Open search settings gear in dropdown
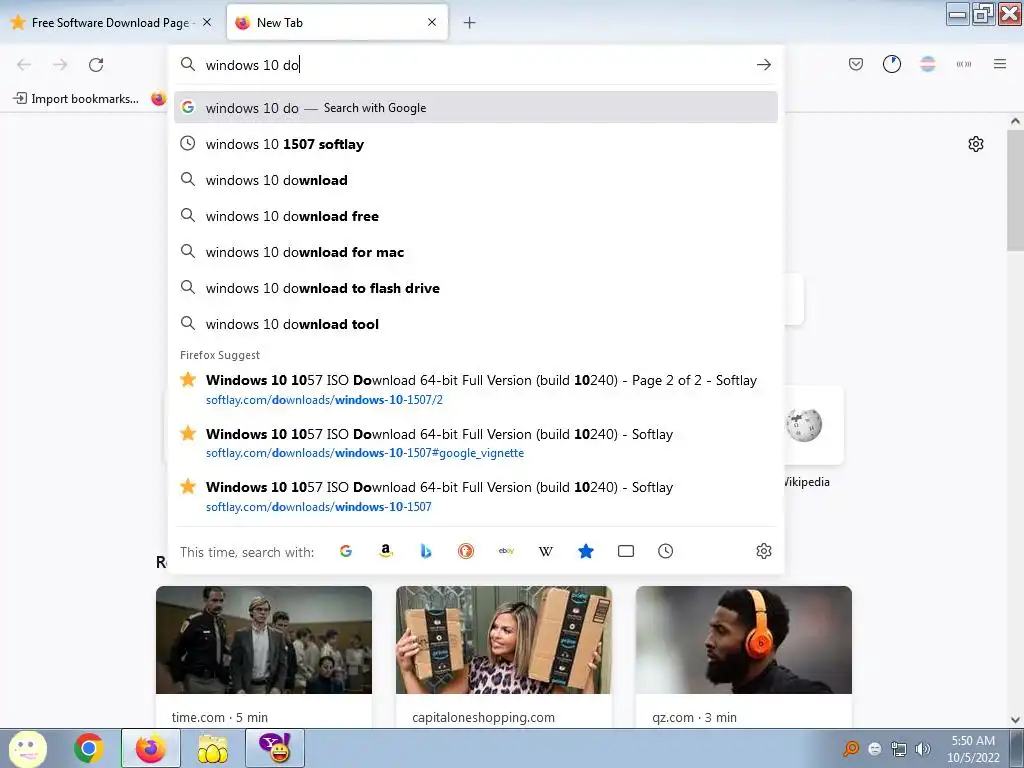 click(763, 551)
